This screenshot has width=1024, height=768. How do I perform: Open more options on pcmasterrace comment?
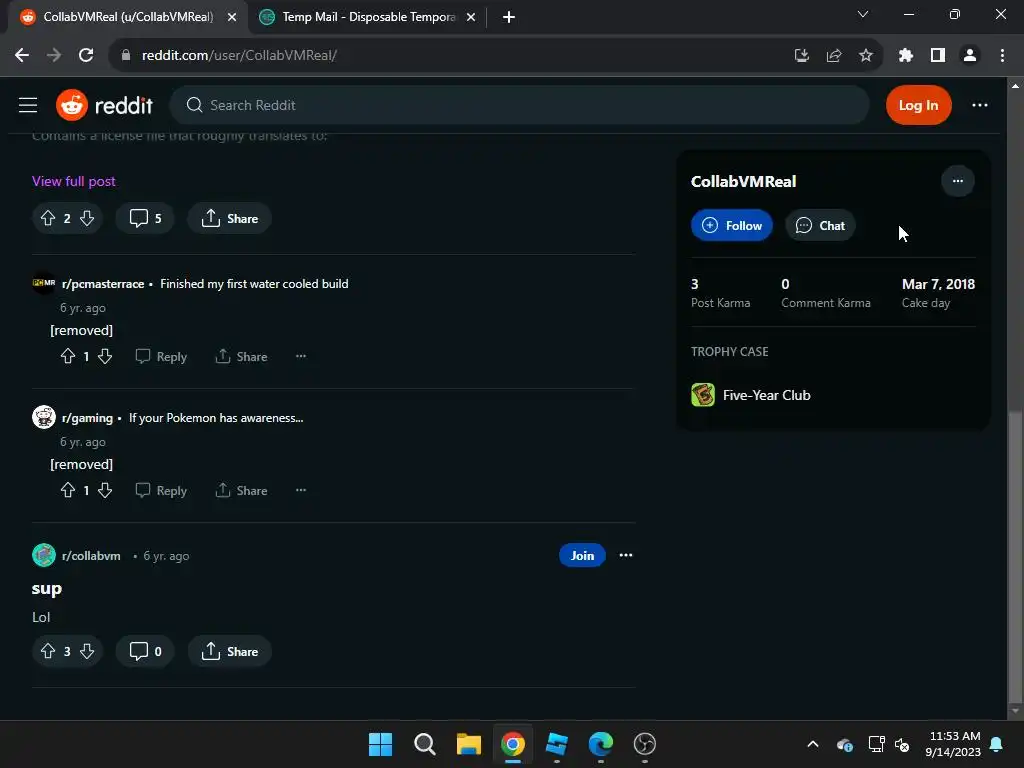pos(301,357)
